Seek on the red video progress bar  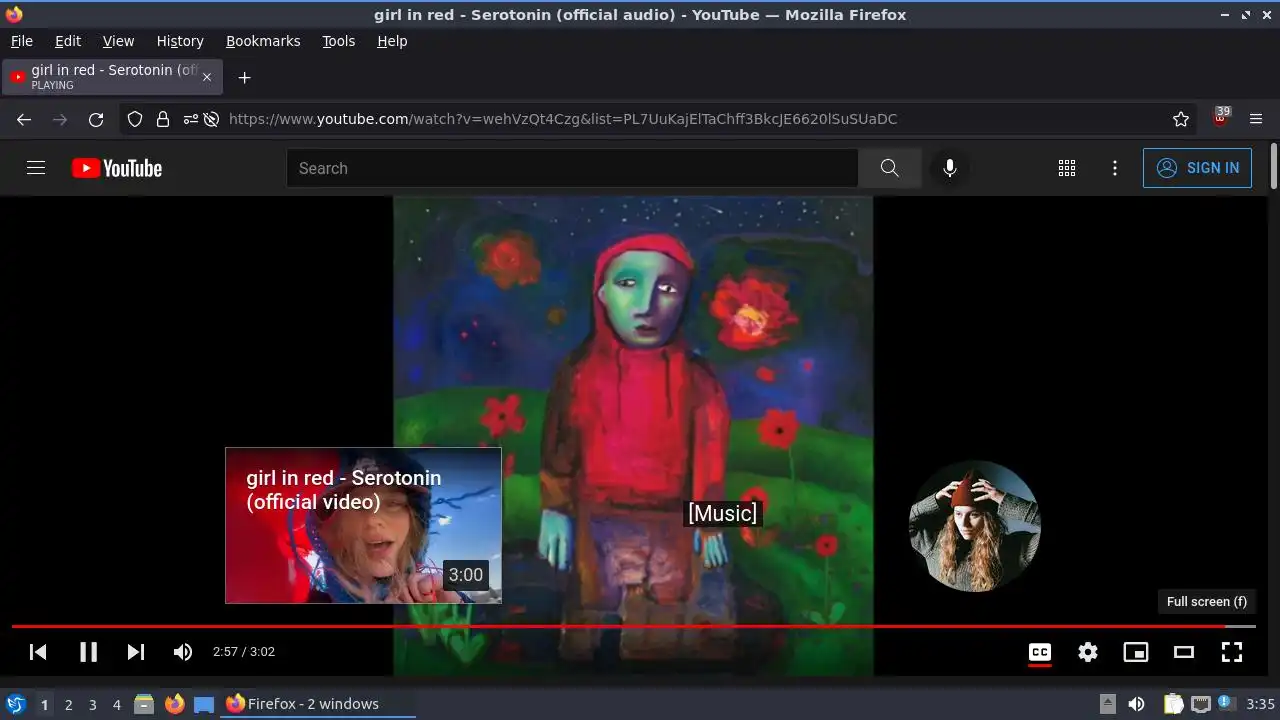coord(633,626)
